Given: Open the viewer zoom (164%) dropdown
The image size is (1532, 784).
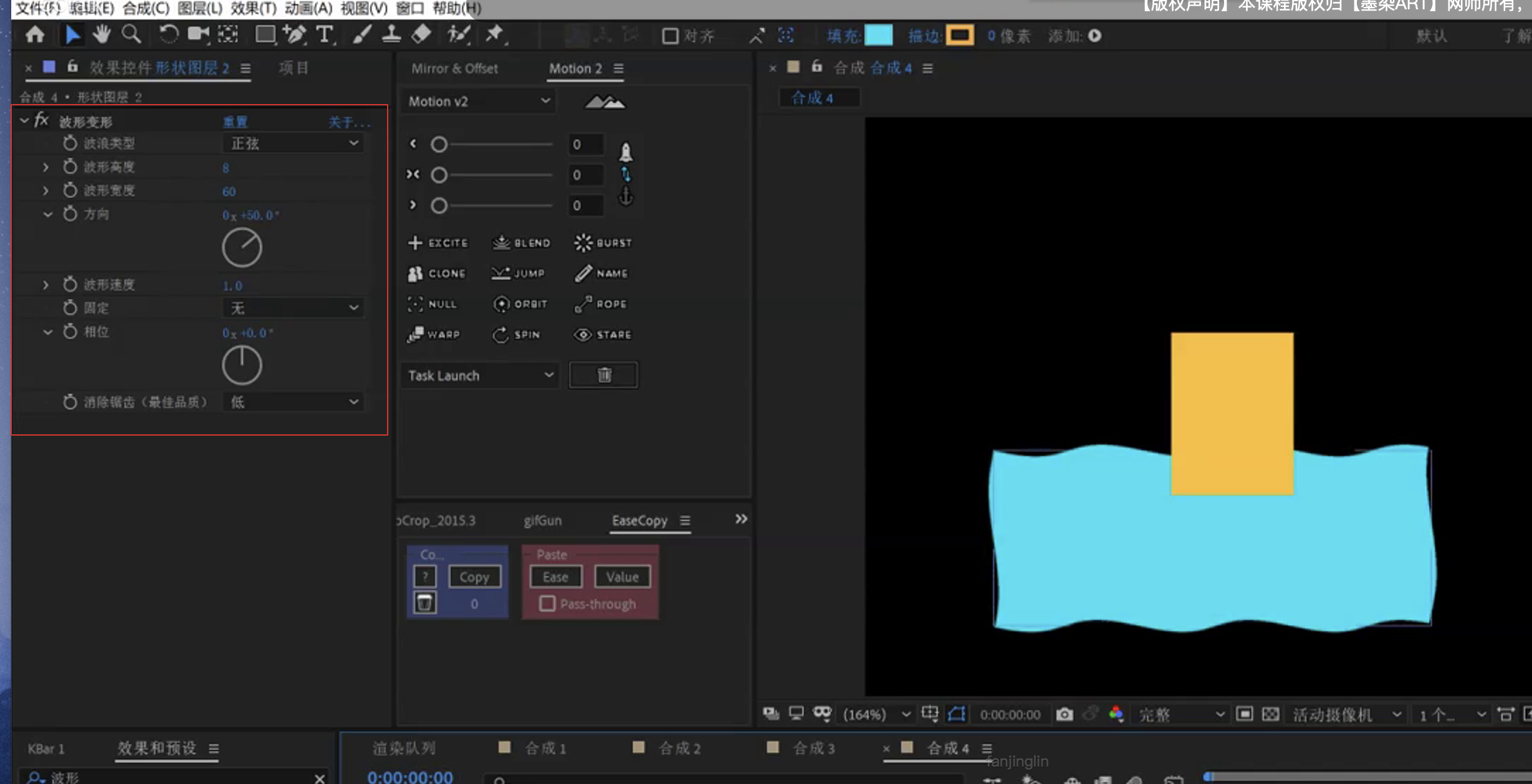Looking at the screenshot, I should (876, 714).
